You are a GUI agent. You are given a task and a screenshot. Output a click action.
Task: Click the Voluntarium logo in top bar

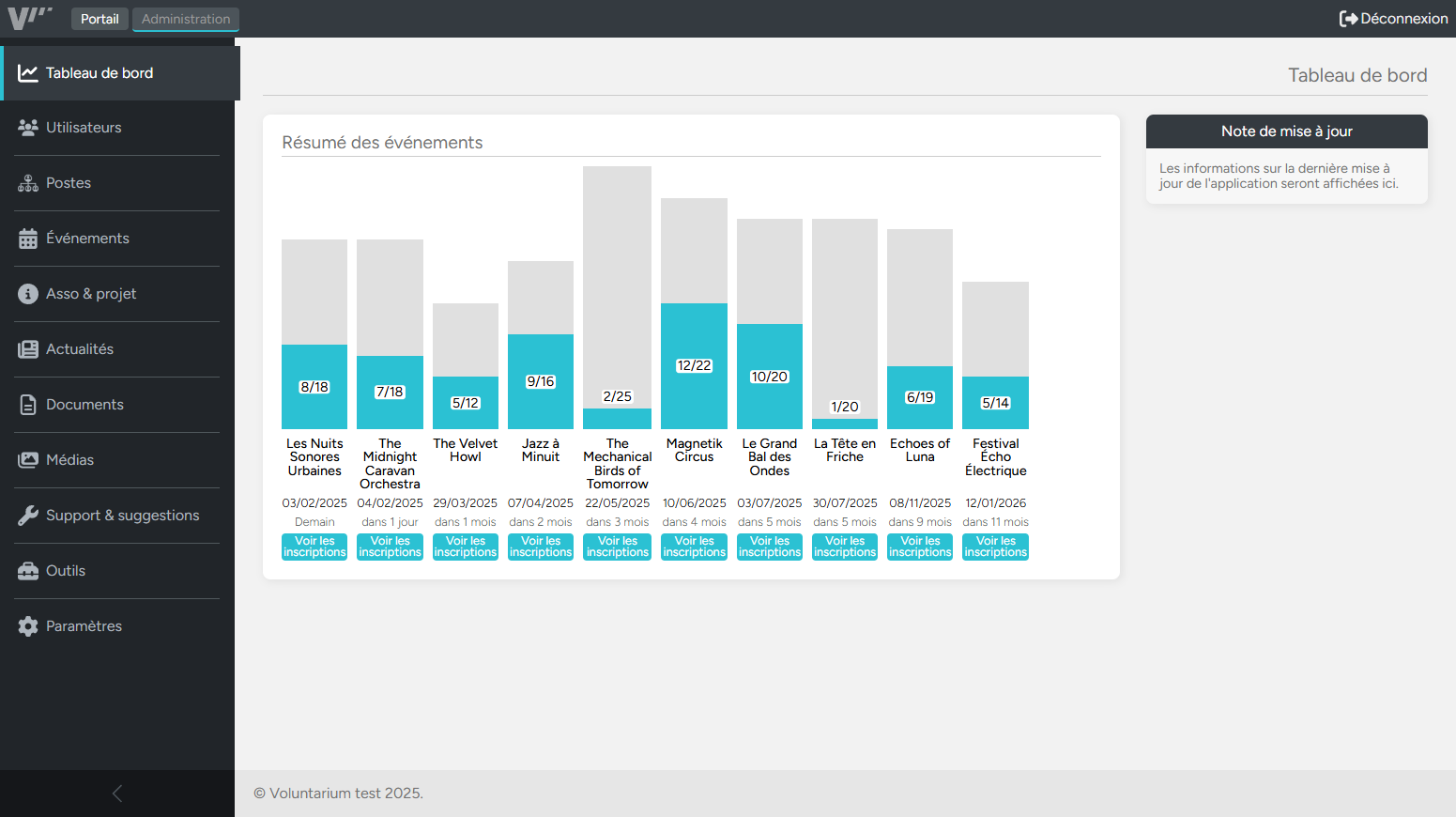point(29,18)
